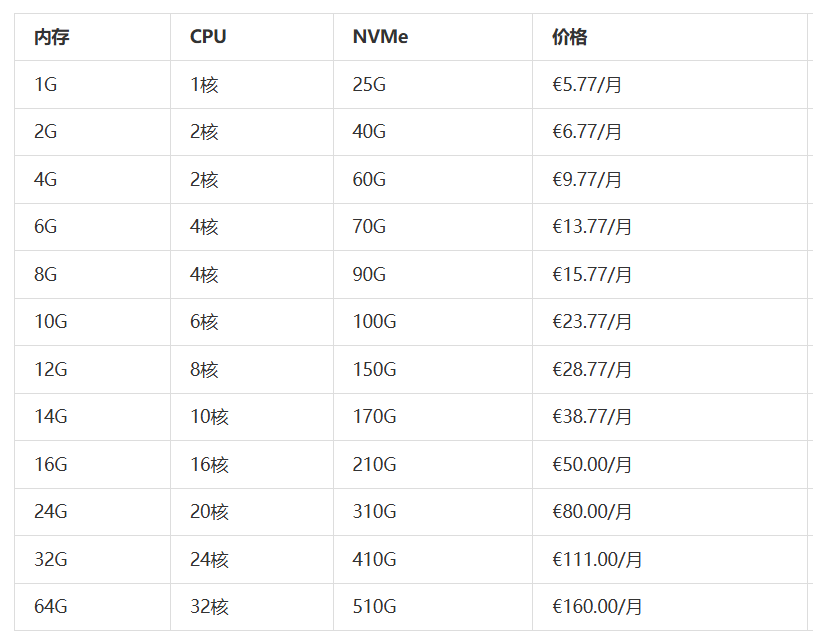Click the 6核 CPU cell
This screenshot has width=813, height=637.
[x=204, y=322]
